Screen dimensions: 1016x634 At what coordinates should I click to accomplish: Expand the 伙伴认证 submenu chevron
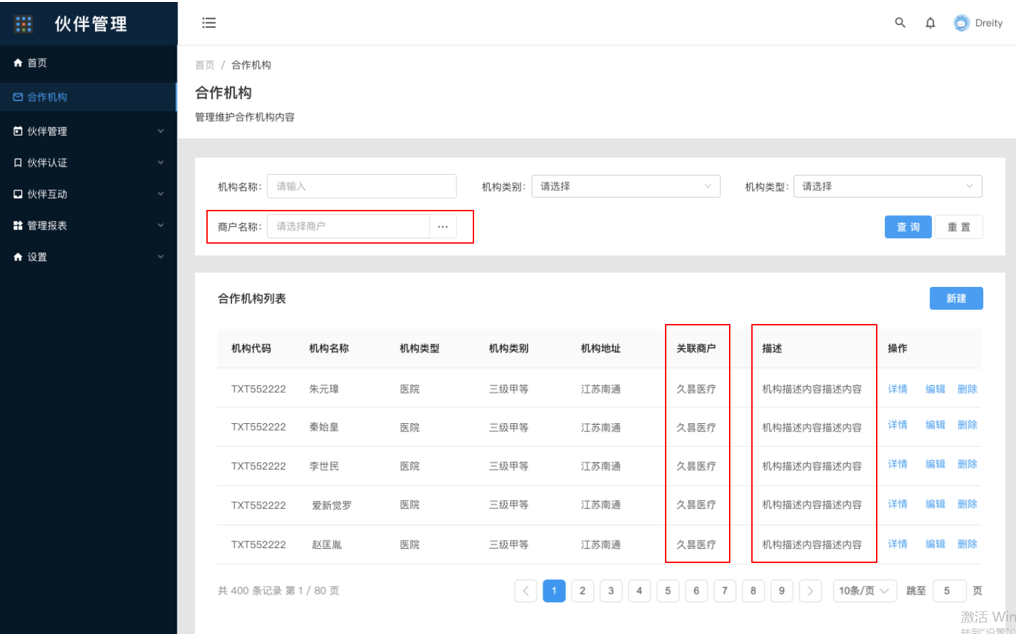pos(161,162)
